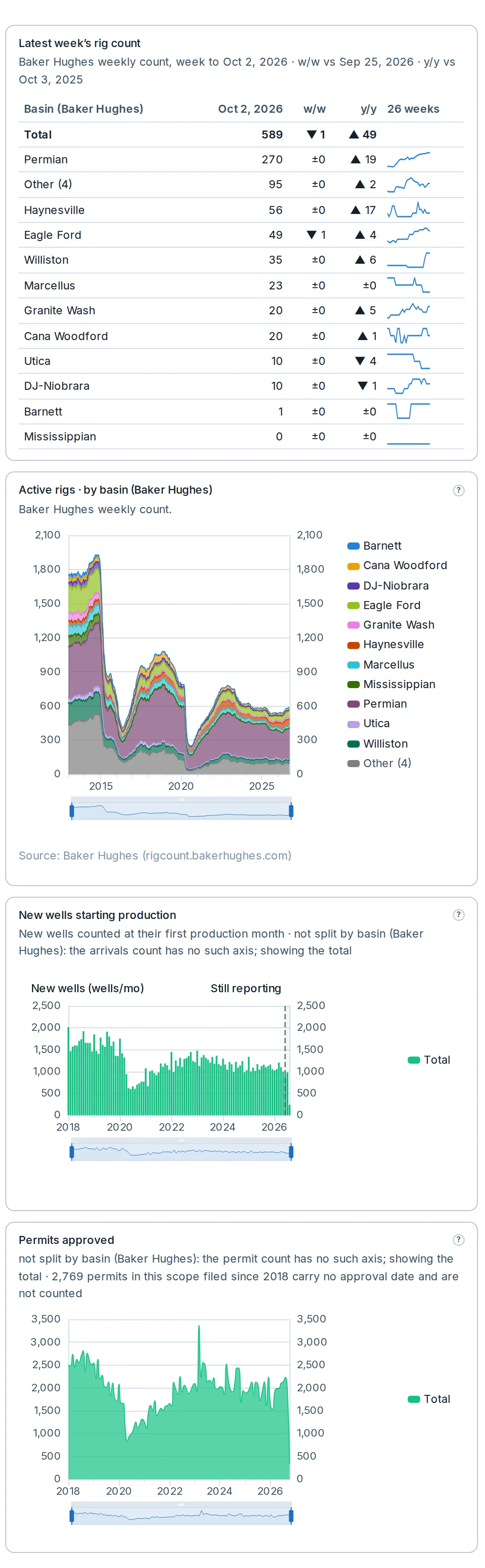Select the Mississippian row name in table
485x1568 pixels.
(x=60, y=437)
